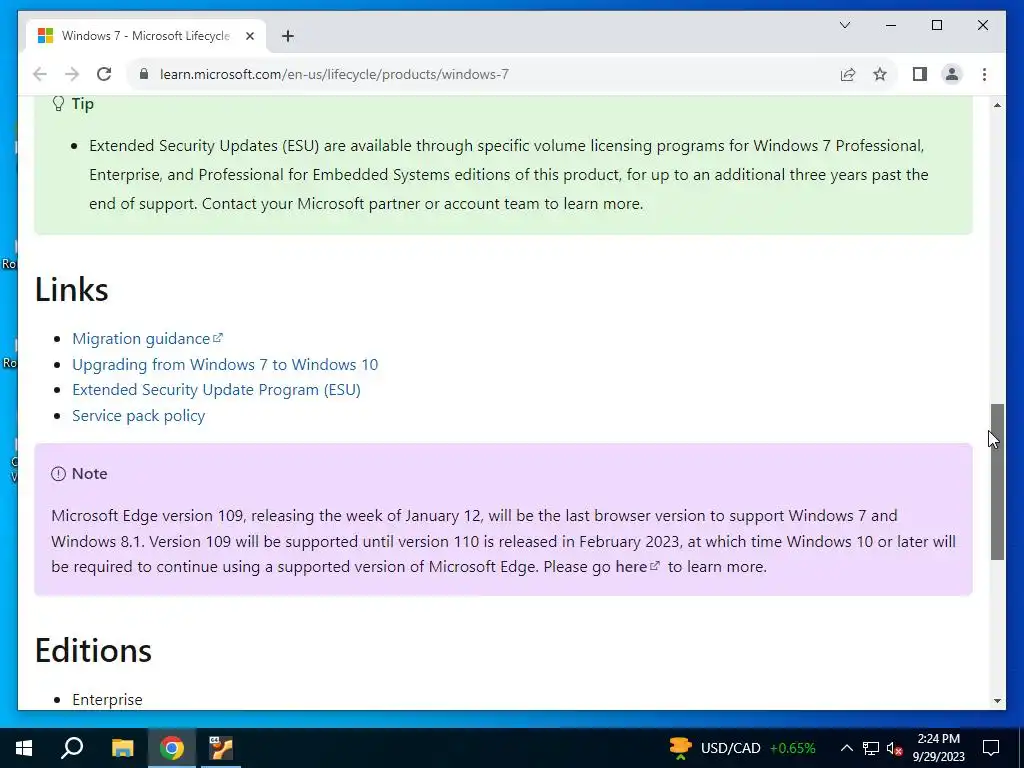Go back with the browser back arrow
This screenshot has width=1024, height=768.
[x=40, y=74]
